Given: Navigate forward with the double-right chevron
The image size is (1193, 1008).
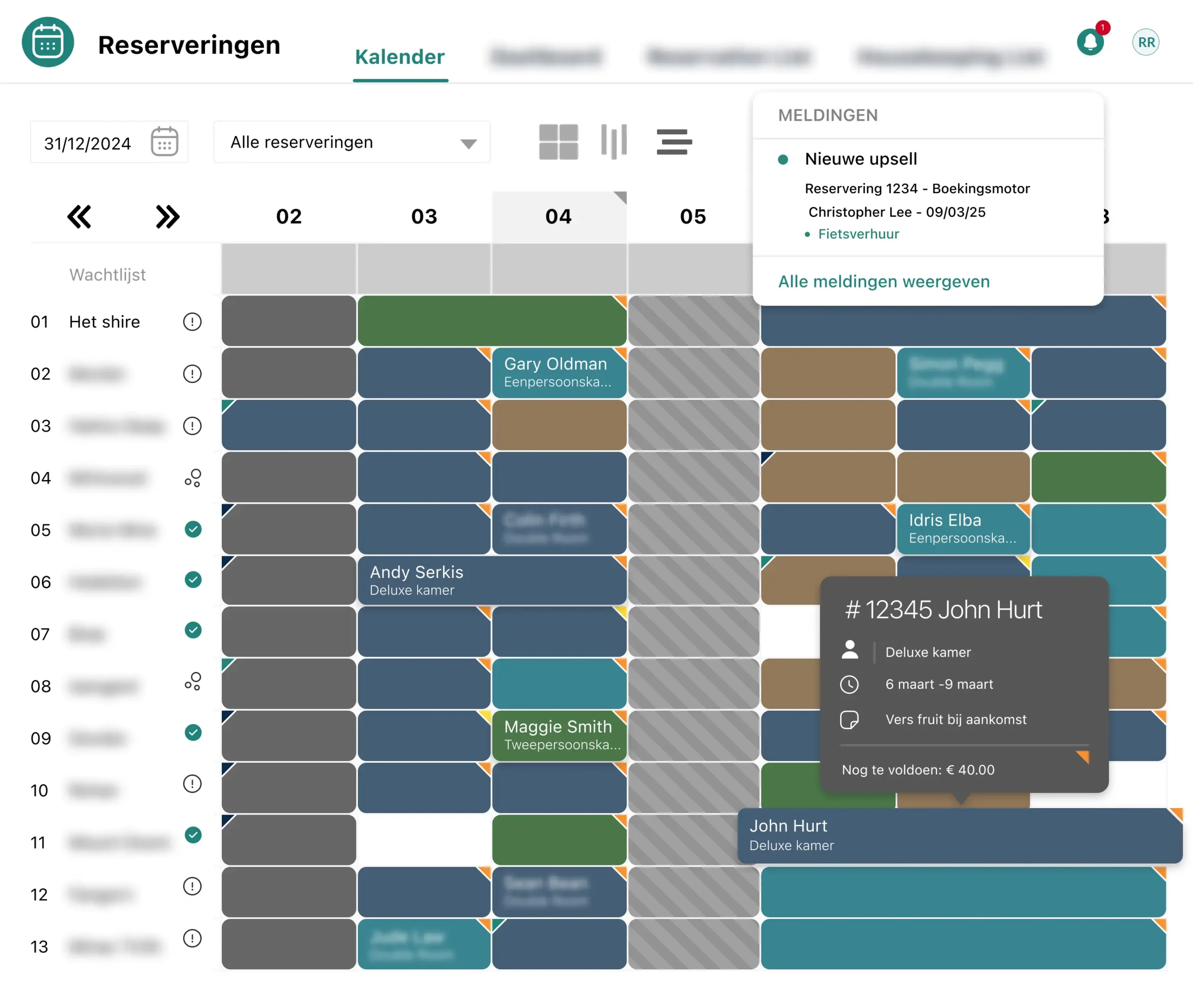Looking at the screenshot, I should point(167,217).
